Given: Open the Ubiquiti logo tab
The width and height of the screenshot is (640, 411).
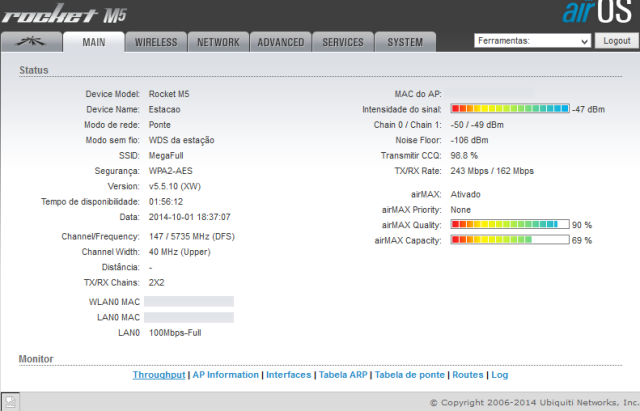Looking at the screenshot, I should pyautogui.click(x=31, y=42).
